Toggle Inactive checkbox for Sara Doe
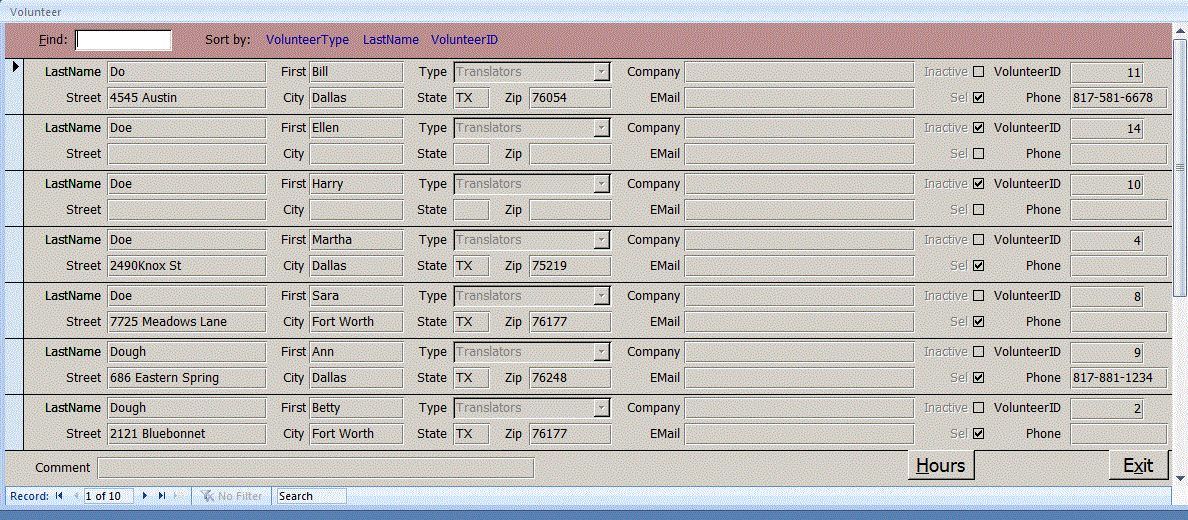 (978, 296)
